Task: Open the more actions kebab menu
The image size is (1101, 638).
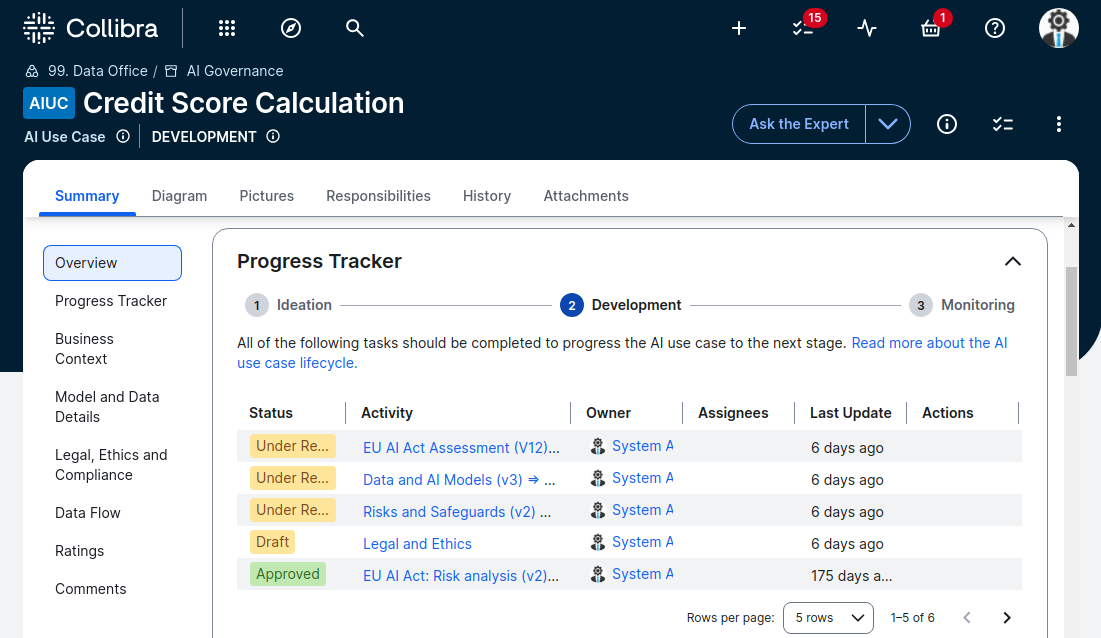Action: [1059, 124]
